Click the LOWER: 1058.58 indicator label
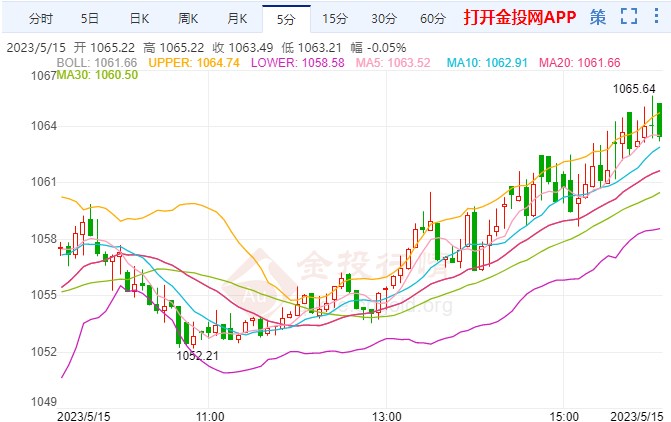 (x=297, y=63)
